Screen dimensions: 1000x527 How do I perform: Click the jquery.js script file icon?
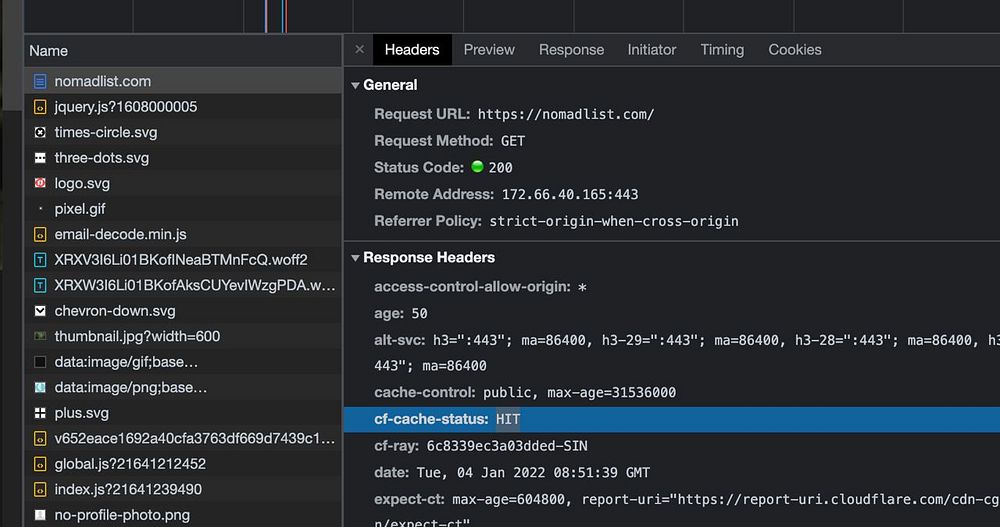40,107
